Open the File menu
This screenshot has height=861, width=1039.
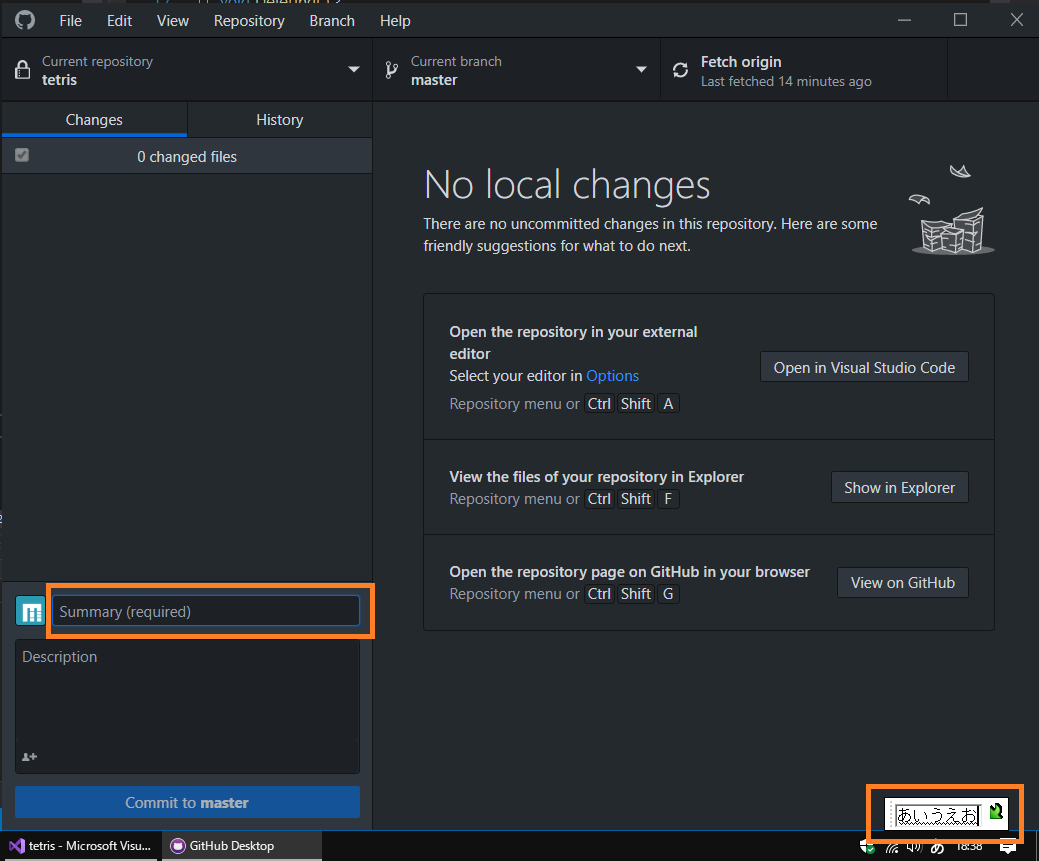[x=70, y=21]
